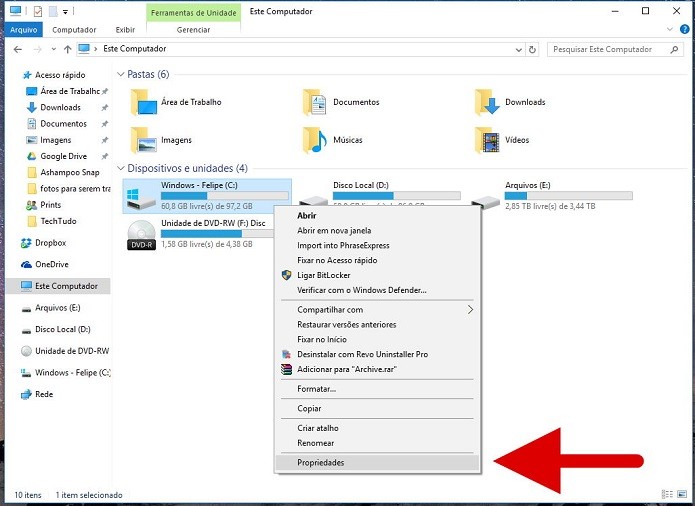
Task: Open the Arquivo tab
Action: pyautogui.click(x=23, y=30)
